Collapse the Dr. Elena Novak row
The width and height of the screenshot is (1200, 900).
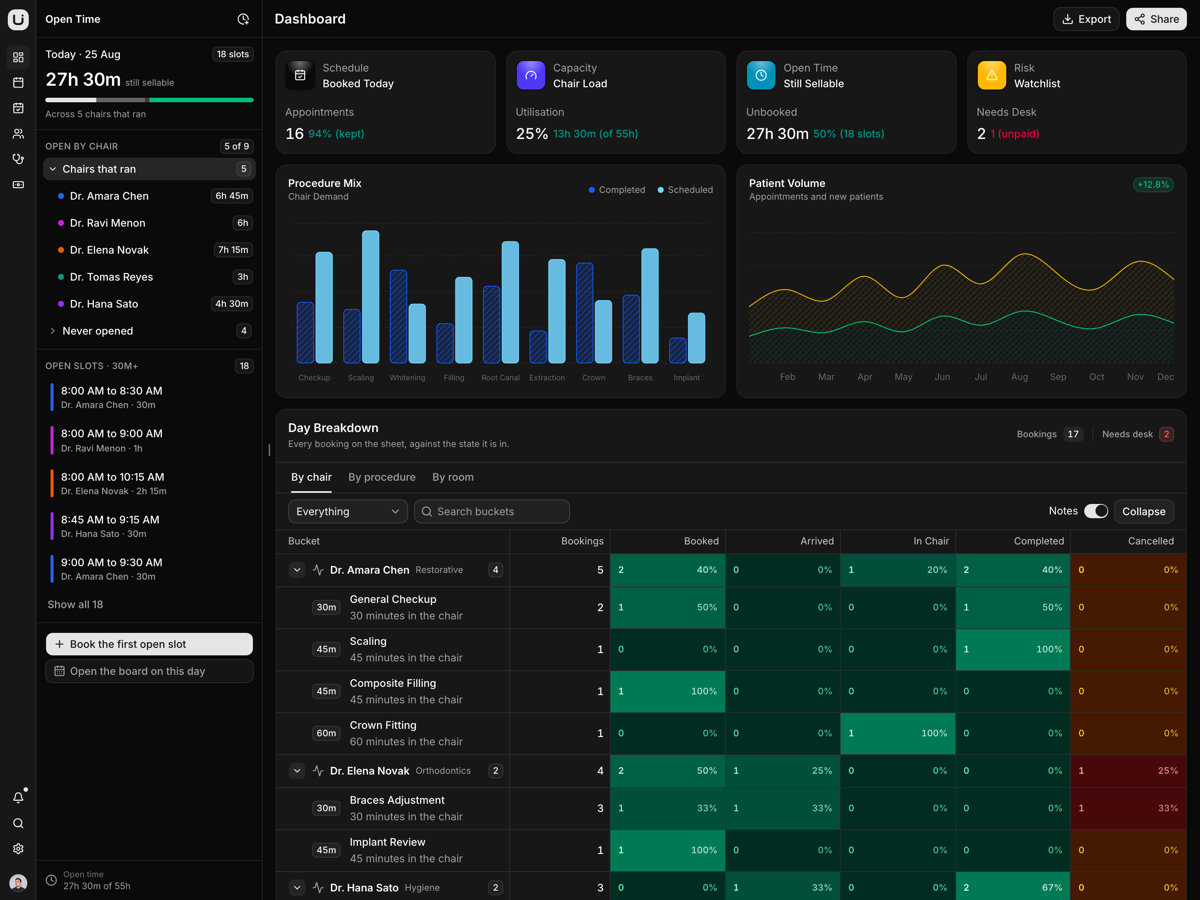[x=297, y=771]
